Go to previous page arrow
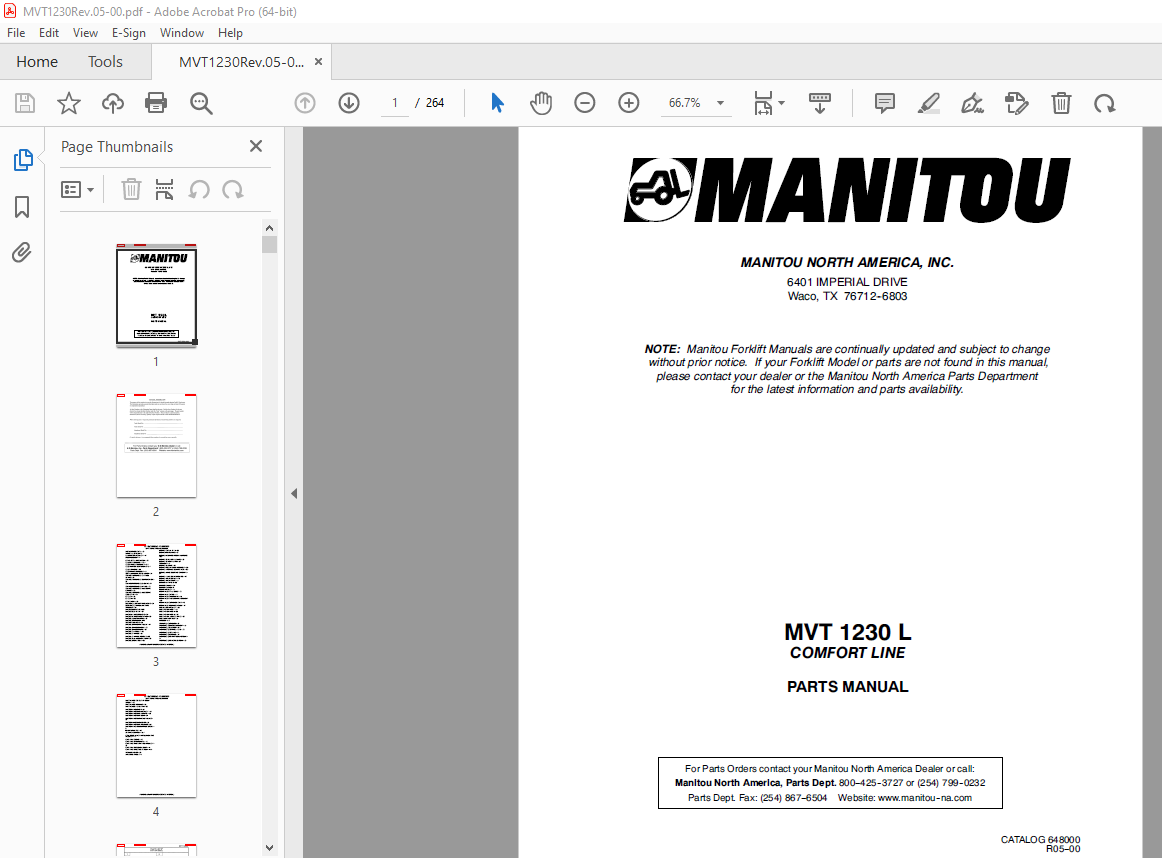Screen dimensions: 1162x858 pyautogui.click(x=305, y=103)
